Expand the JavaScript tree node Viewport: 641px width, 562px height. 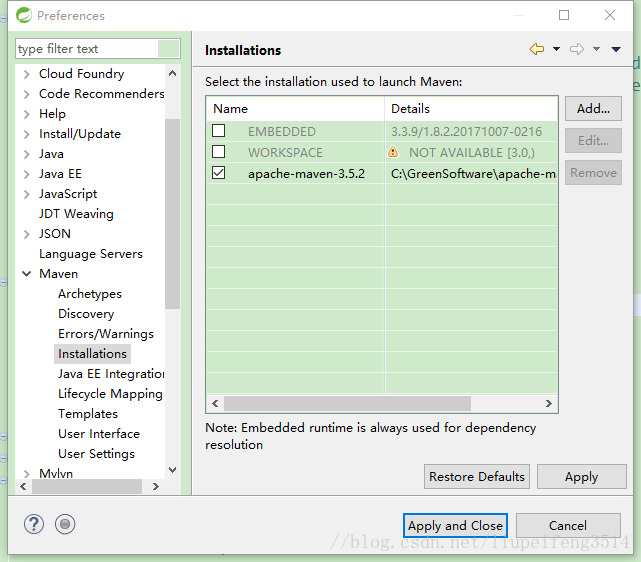pos(27,194)
